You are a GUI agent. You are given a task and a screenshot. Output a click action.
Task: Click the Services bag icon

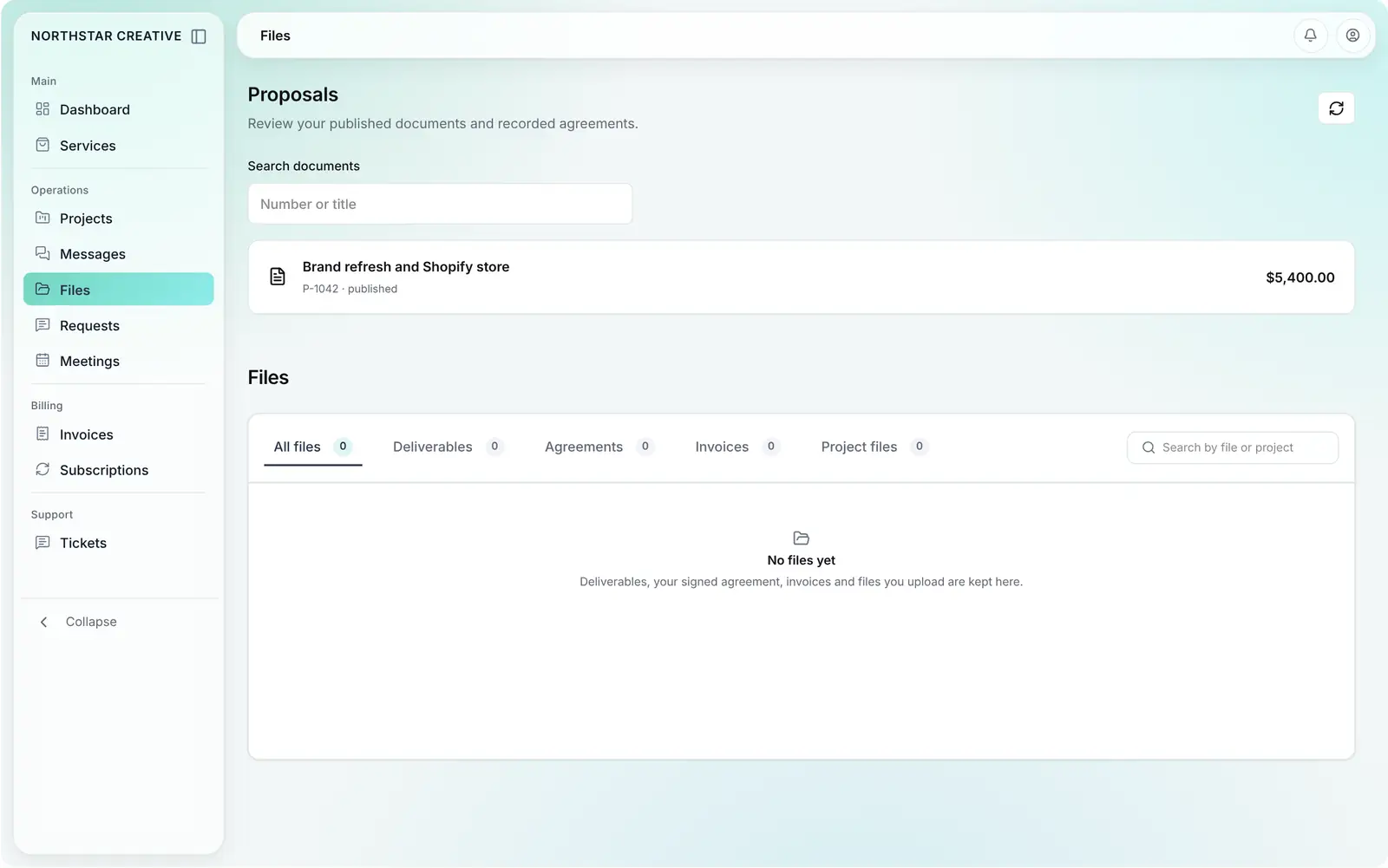[x=43, y=145]
